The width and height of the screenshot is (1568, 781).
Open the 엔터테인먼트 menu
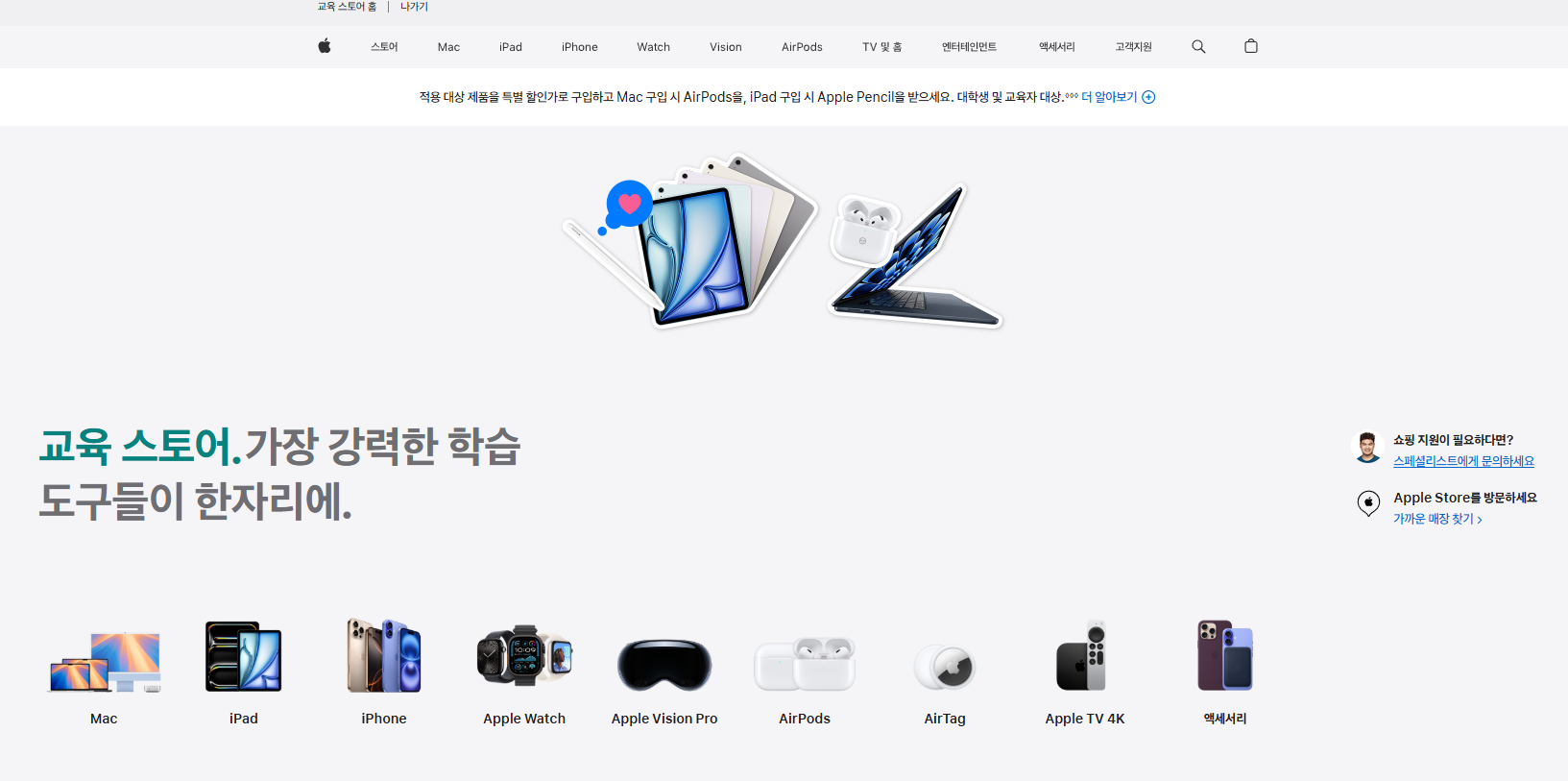pos(969,47)
